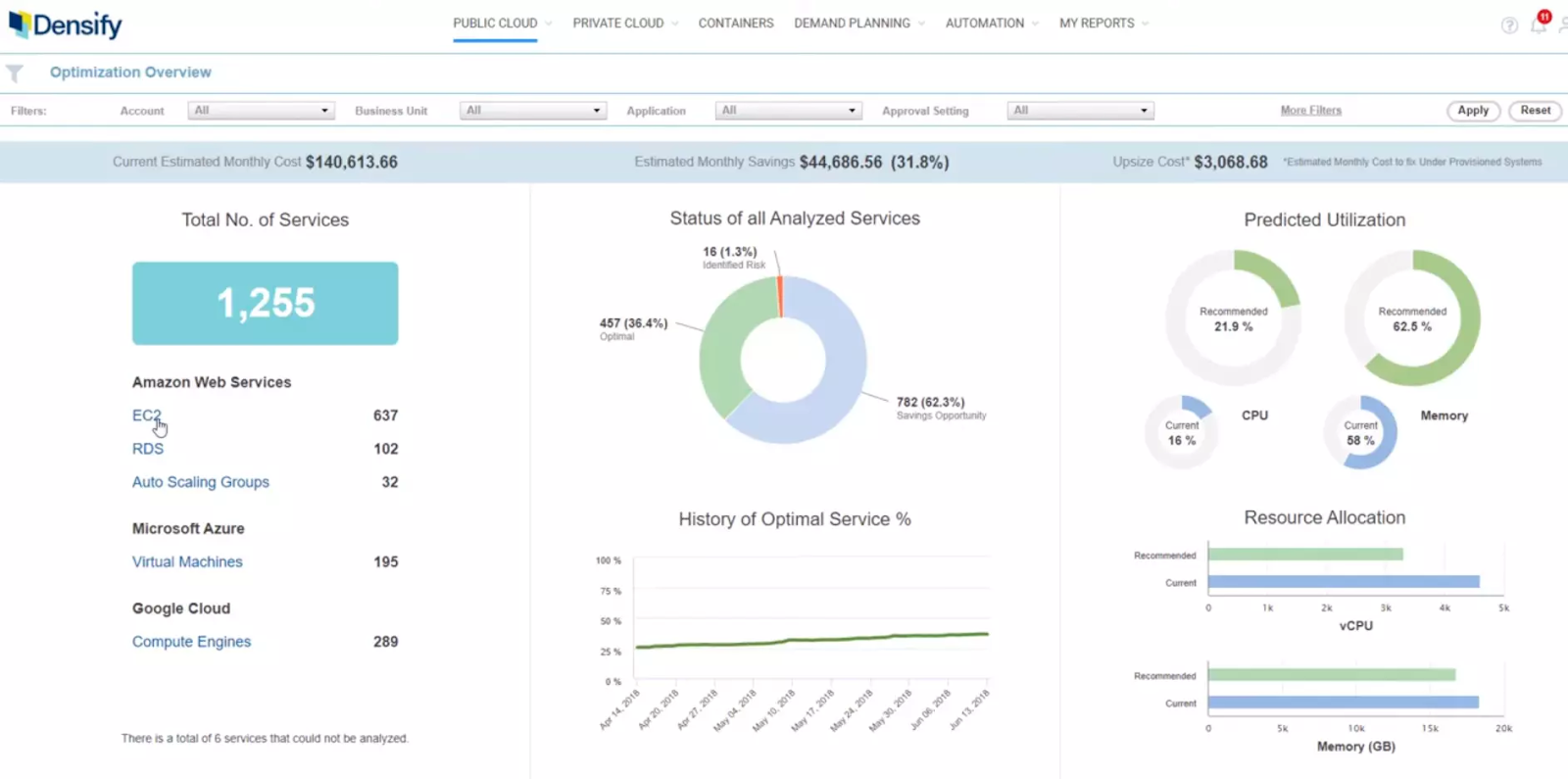The height and width of the screenshot is (779, 1568).
Task: Expand the Approval Setting filter dropdown
Action: pos(1080,111)
